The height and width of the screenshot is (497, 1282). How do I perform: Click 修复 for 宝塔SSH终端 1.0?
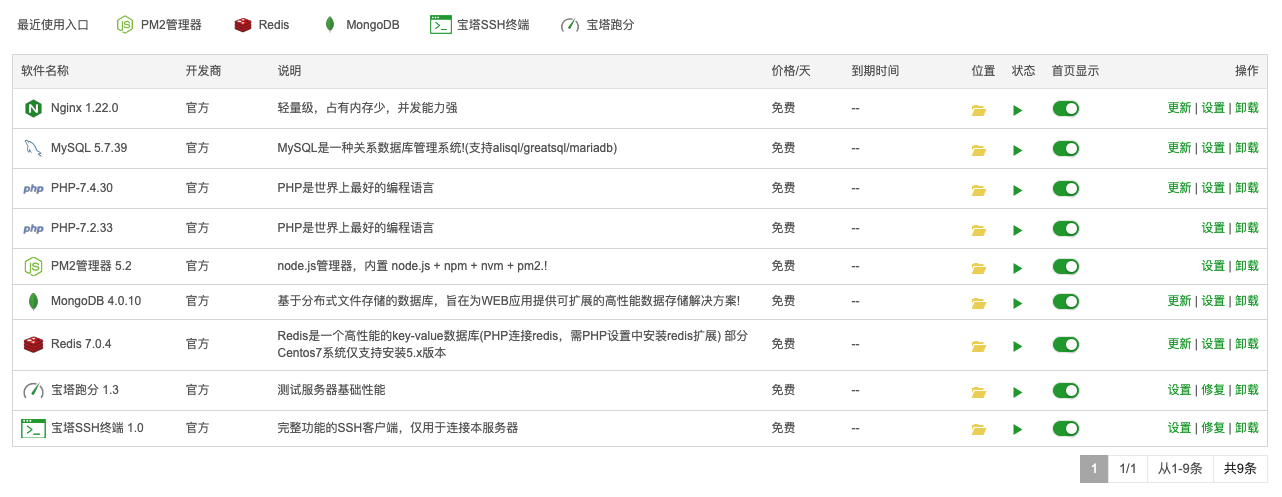tap(1213, 428)
